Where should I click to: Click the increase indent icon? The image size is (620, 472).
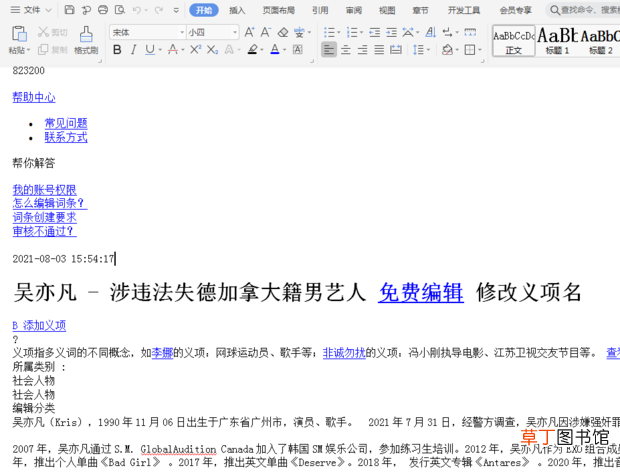point(391,32)
